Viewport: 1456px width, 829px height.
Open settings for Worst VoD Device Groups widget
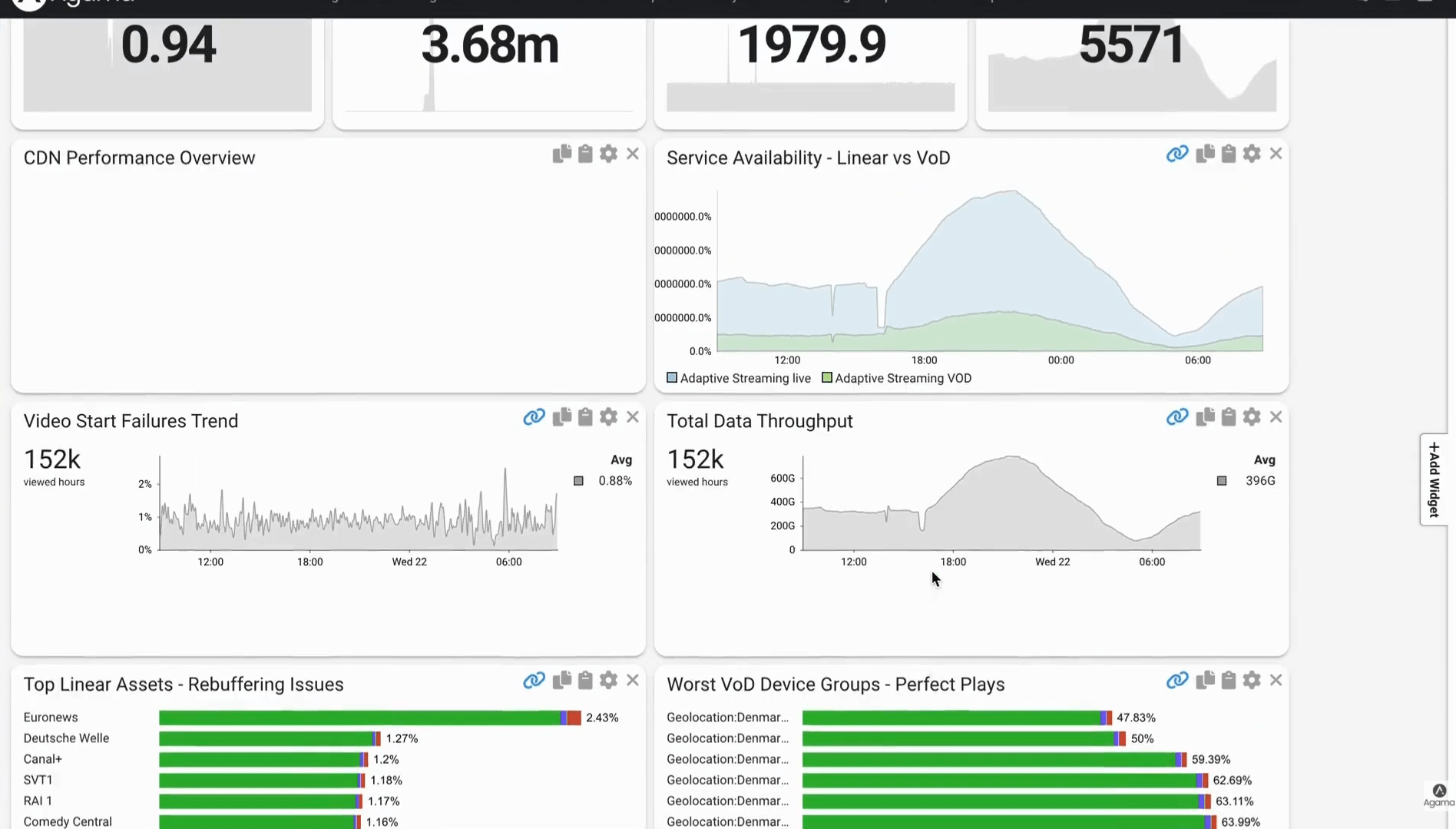pyautogui.click(x=1252, y=681)
